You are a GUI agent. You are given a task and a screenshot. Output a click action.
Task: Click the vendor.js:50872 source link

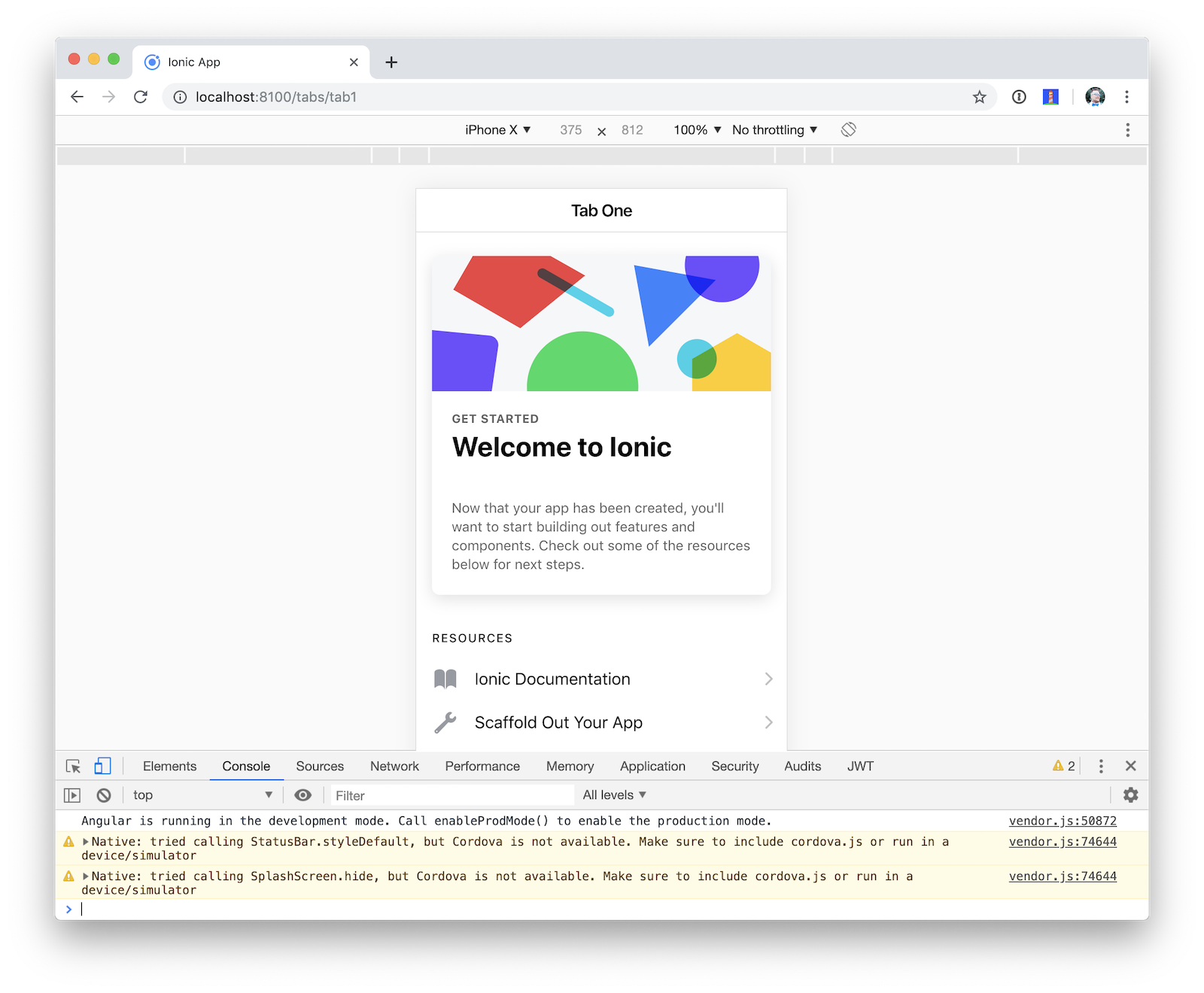click(x=1062, y=821)
